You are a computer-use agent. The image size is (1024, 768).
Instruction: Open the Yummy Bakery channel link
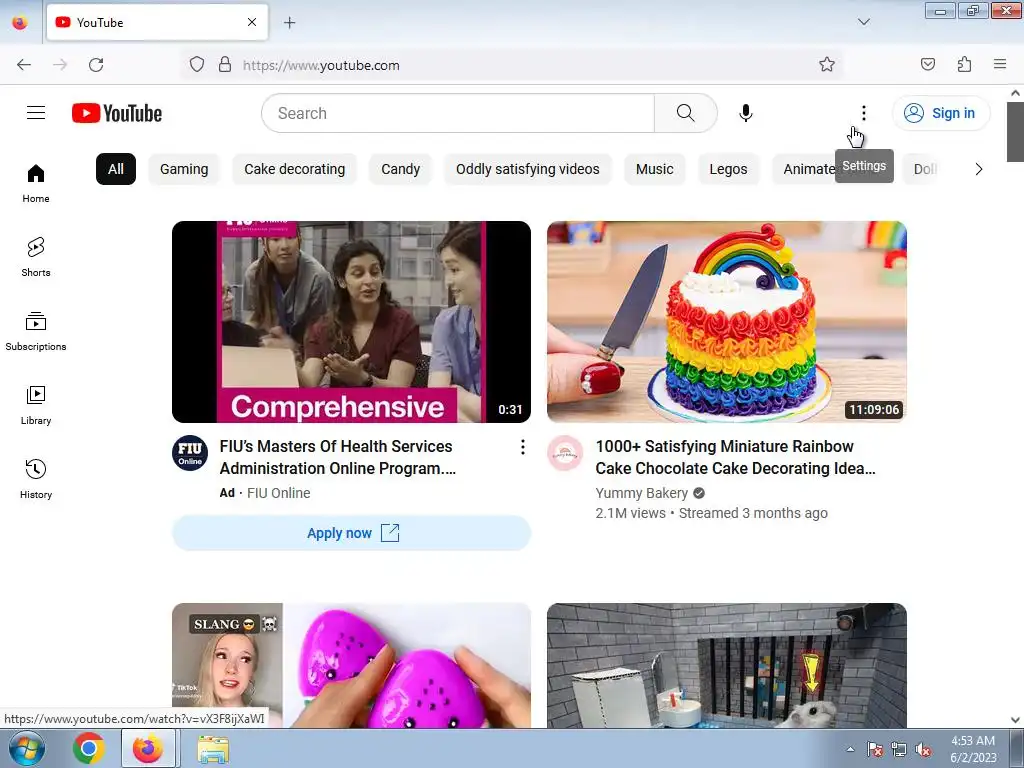tap(641, 493)
